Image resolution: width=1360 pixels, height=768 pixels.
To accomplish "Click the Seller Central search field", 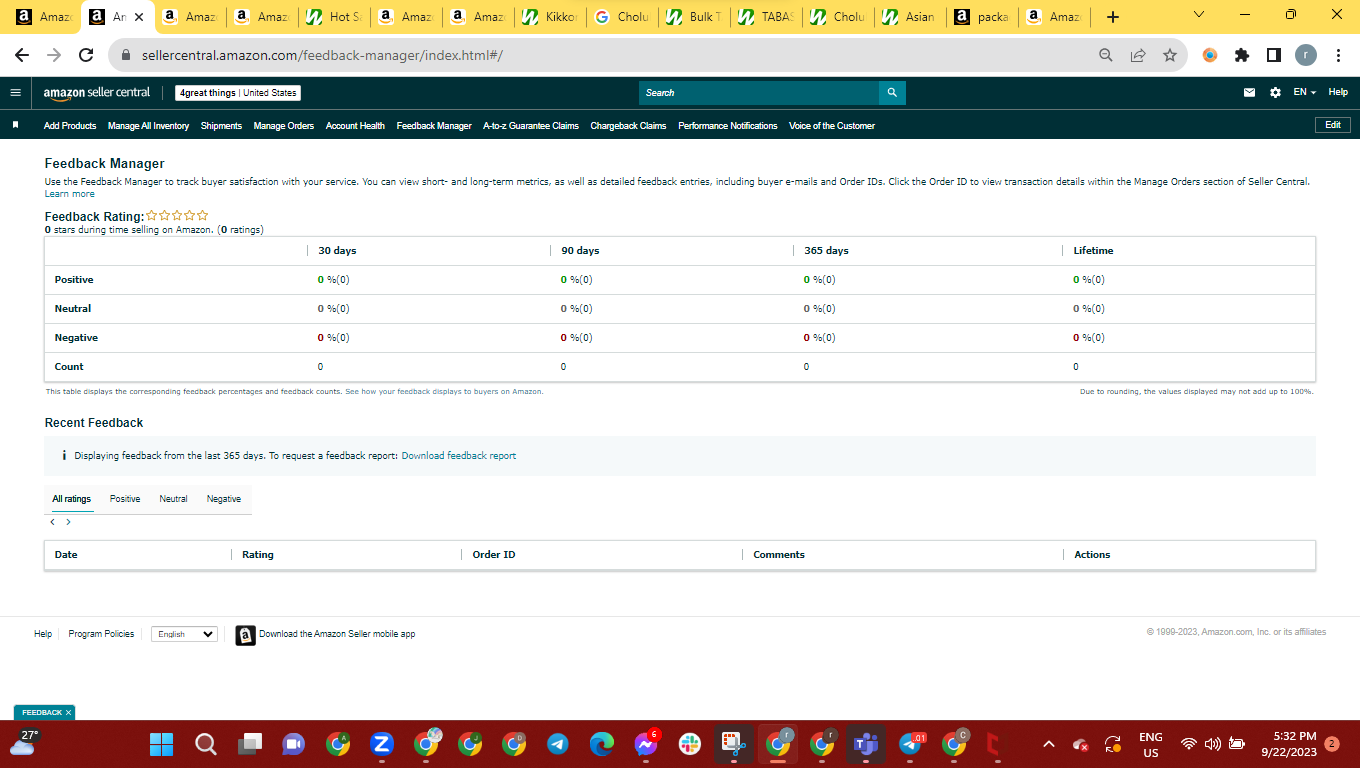I will (x=759, y=93).
